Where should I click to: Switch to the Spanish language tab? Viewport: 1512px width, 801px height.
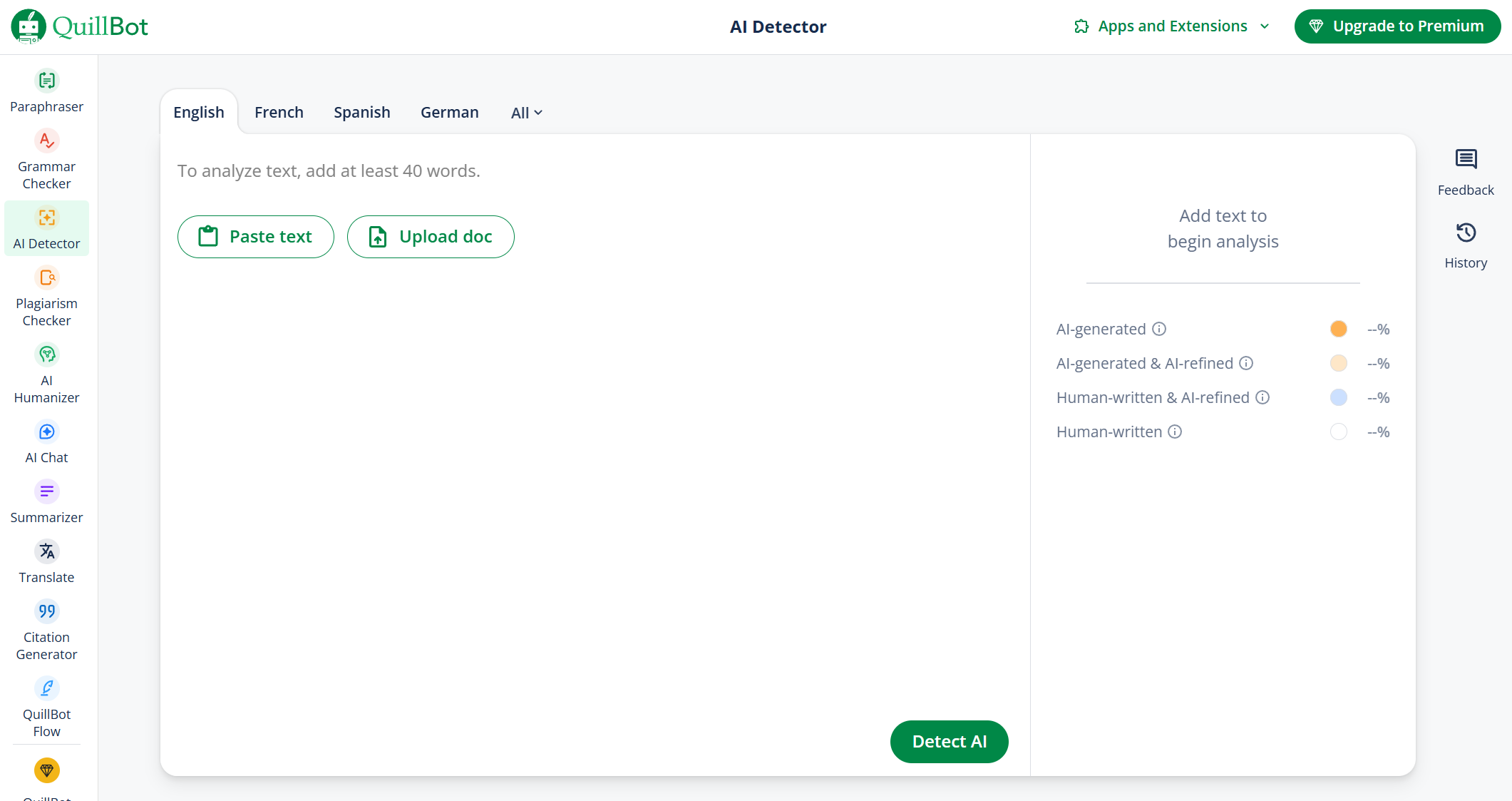362,112
